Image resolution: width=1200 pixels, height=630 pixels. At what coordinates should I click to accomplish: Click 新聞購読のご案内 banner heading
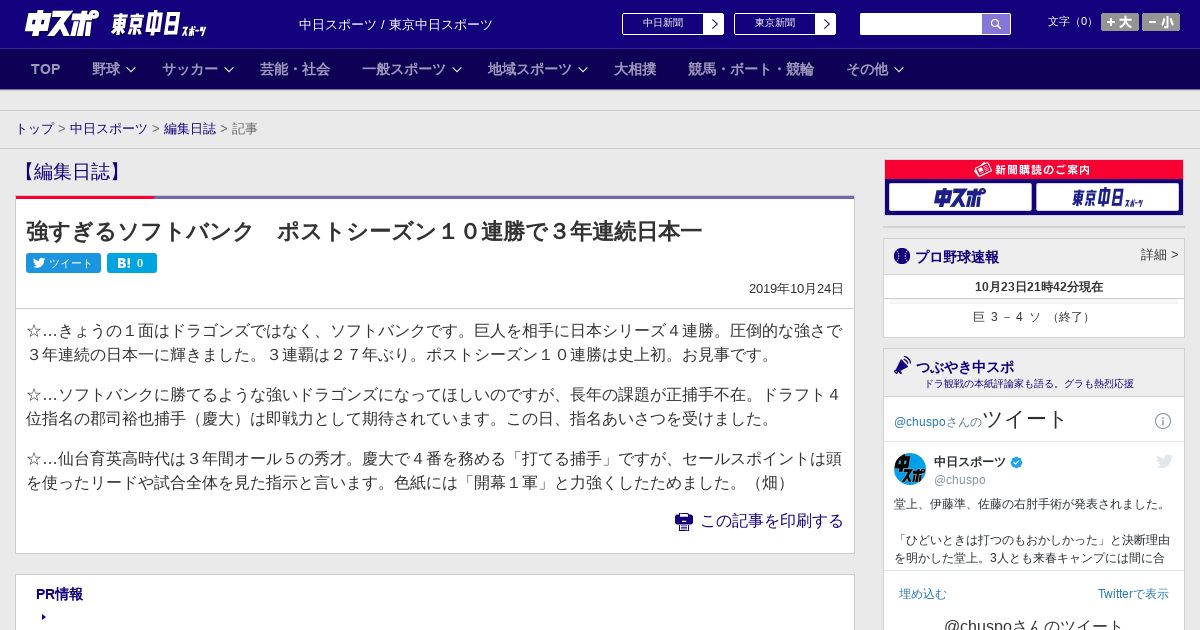coord(1034,170)
